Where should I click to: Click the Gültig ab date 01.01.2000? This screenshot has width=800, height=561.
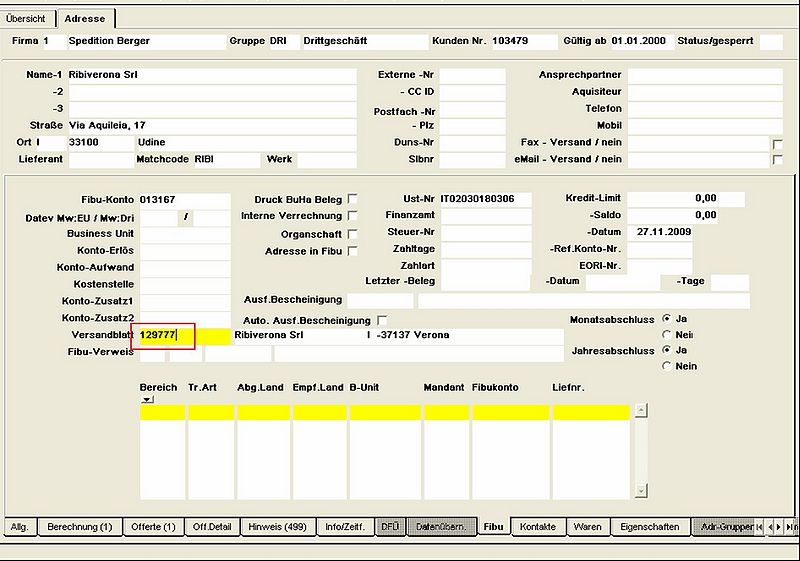[x=642, y=41]
